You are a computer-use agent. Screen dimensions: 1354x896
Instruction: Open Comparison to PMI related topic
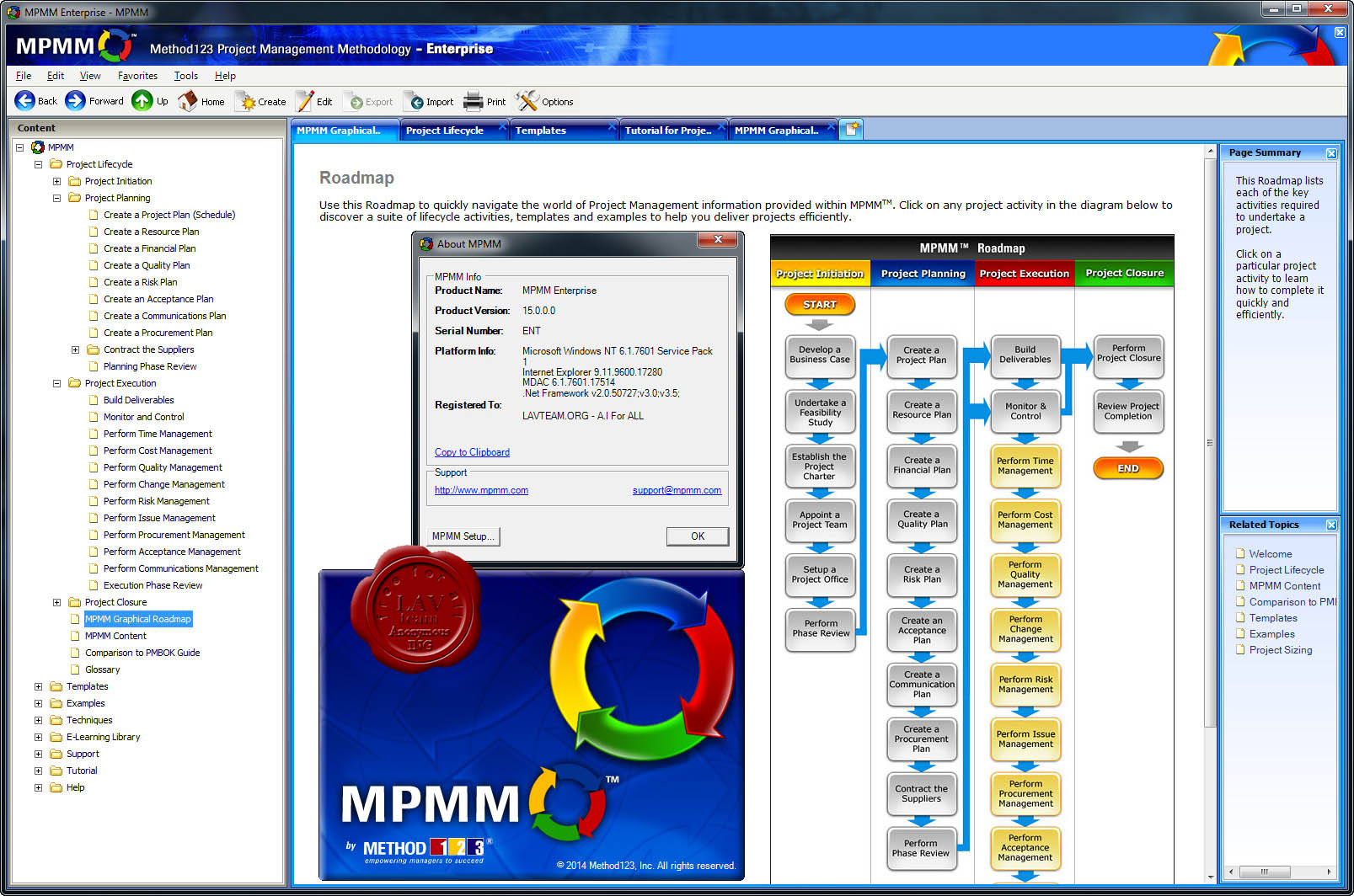[1292, 601]
